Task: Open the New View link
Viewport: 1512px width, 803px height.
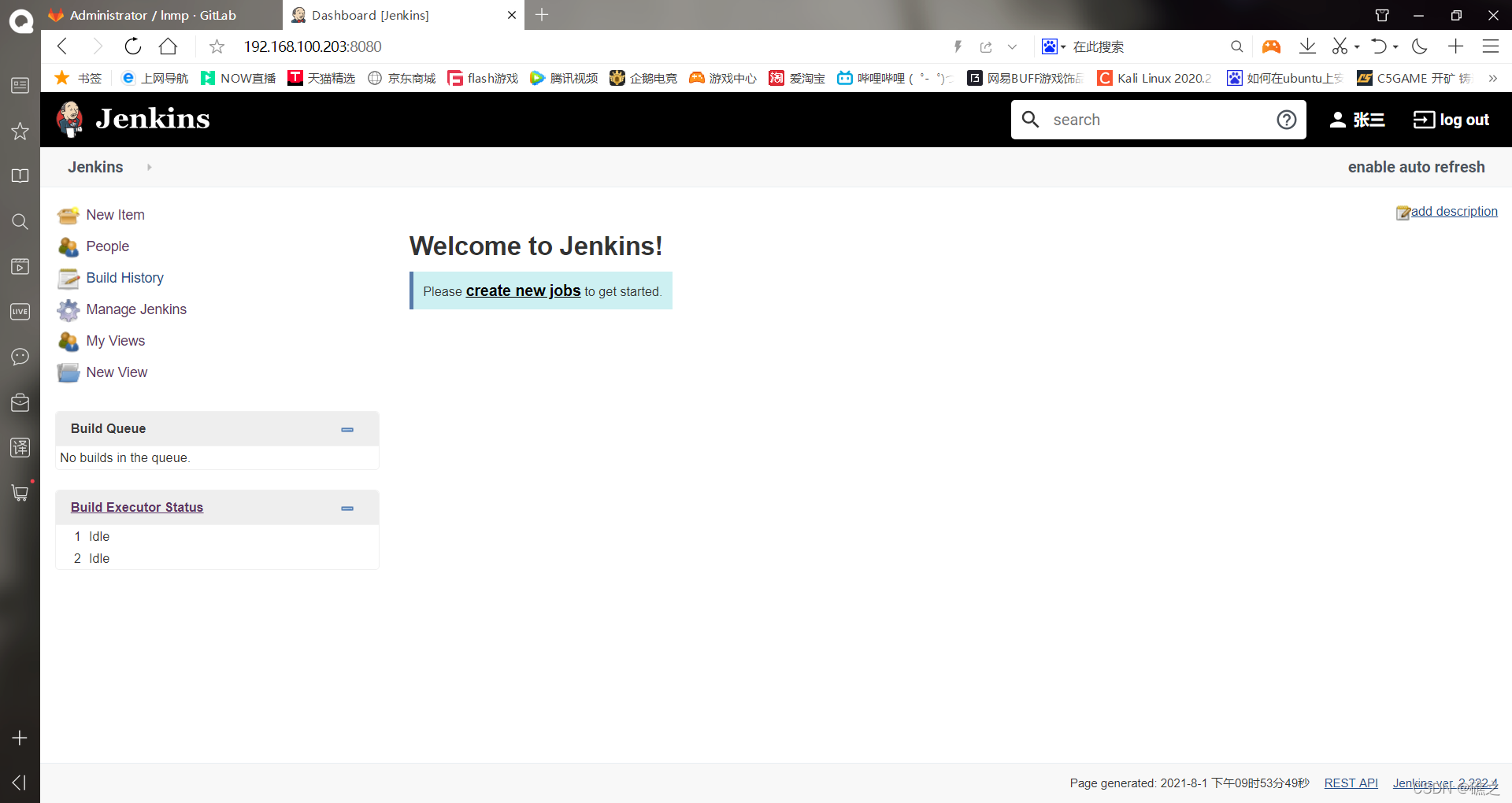Action: 117,372
